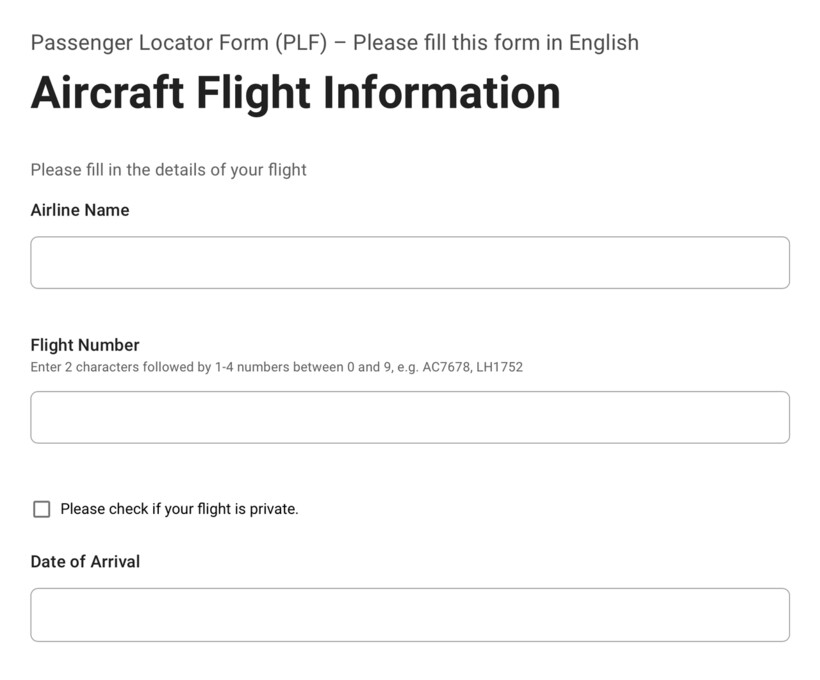Click the Airline Name input field
The height and width of the screenshot is (680, 820).
point(410,263)
